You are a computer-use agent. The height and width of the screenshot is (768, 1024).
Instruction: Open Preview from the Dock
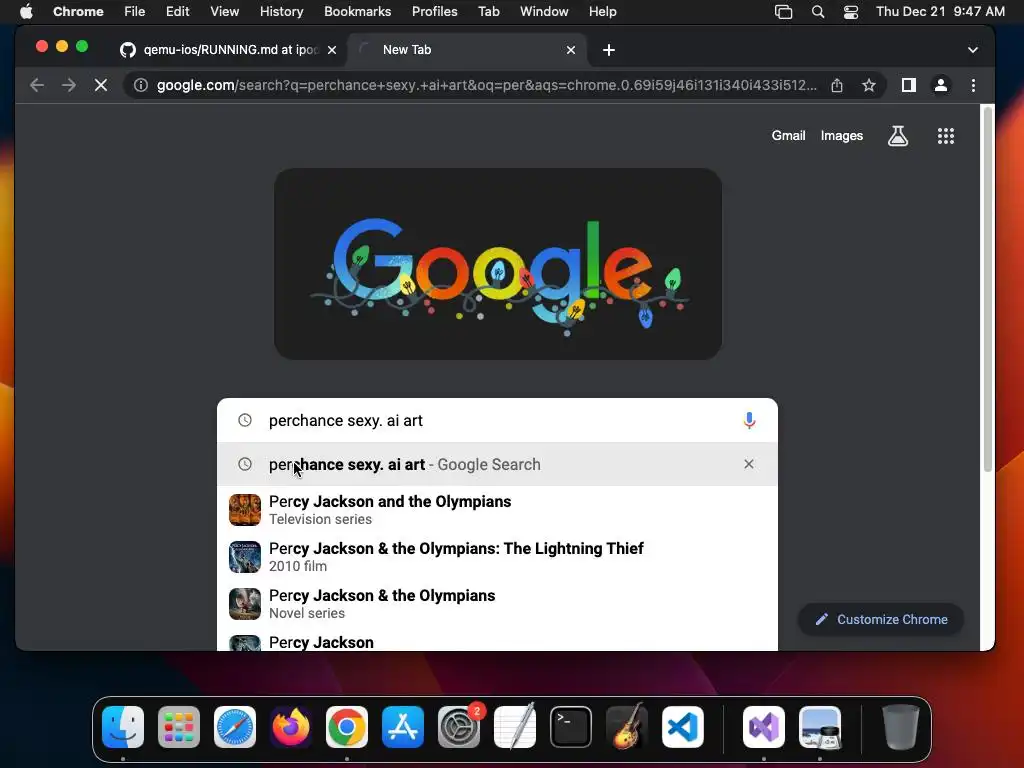[820, 727]
